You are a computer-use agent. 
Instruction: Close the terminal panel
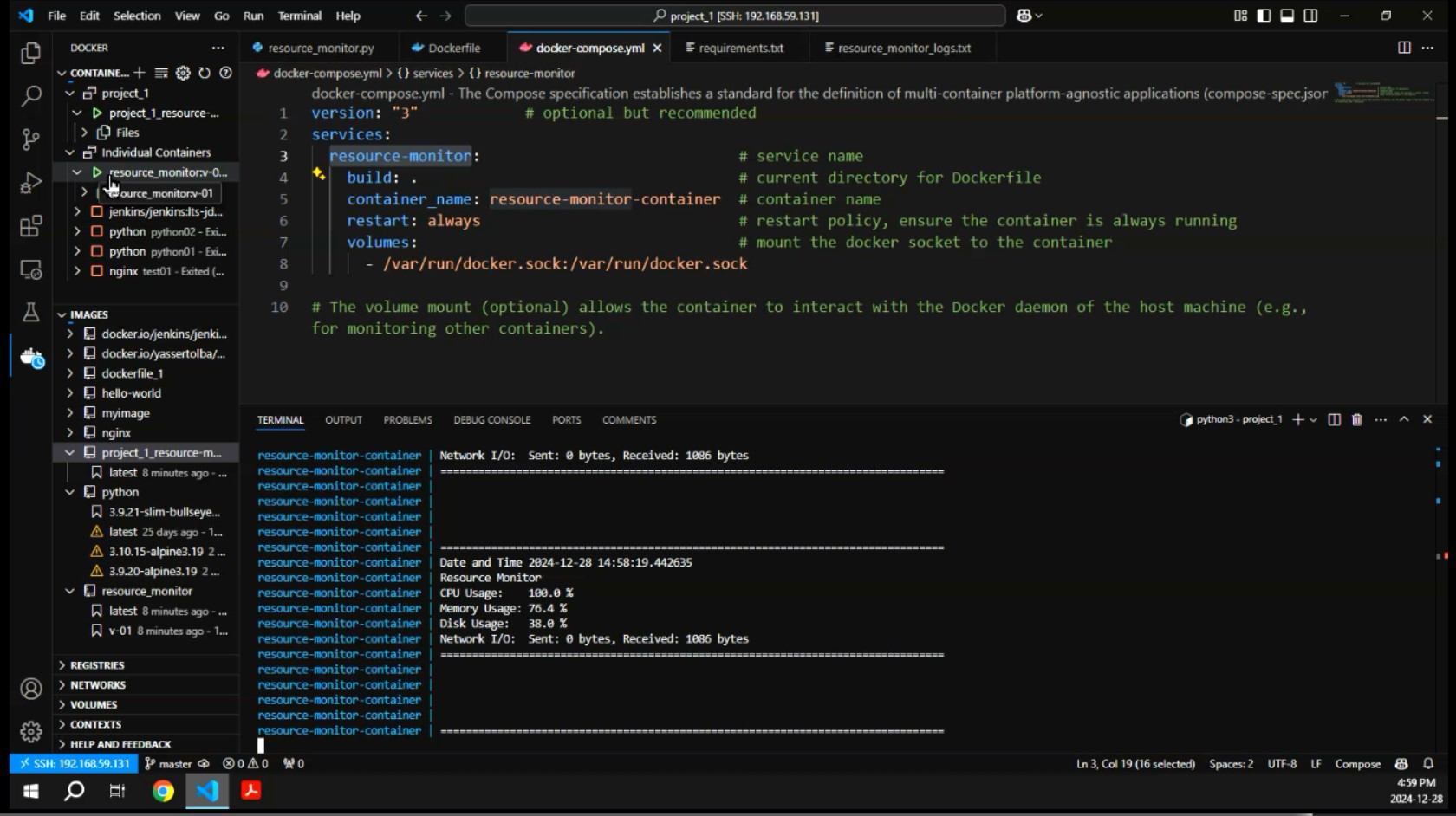tap(1427, 419)
